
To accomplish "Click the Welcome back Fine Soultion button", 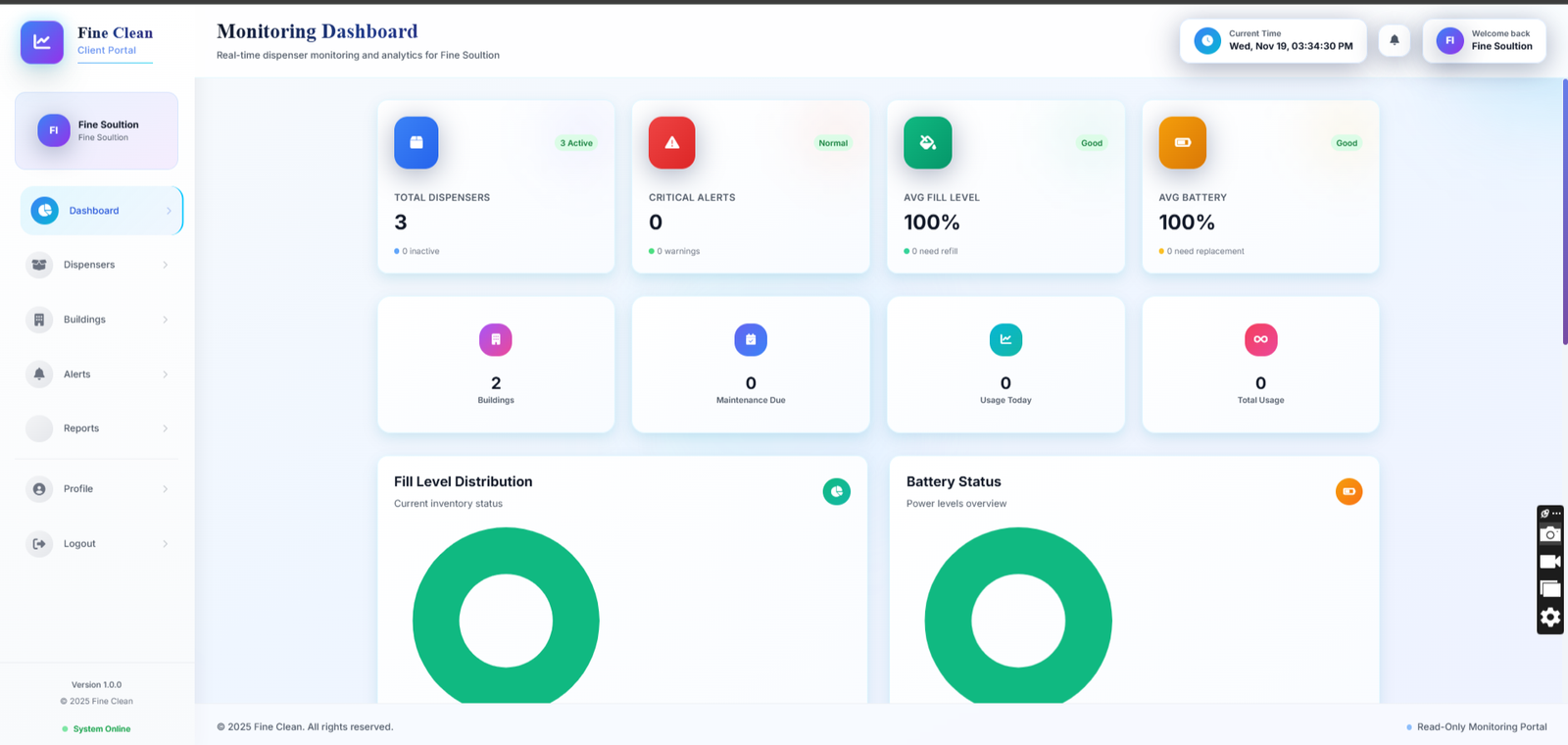I will click(x=1485, y=40).
